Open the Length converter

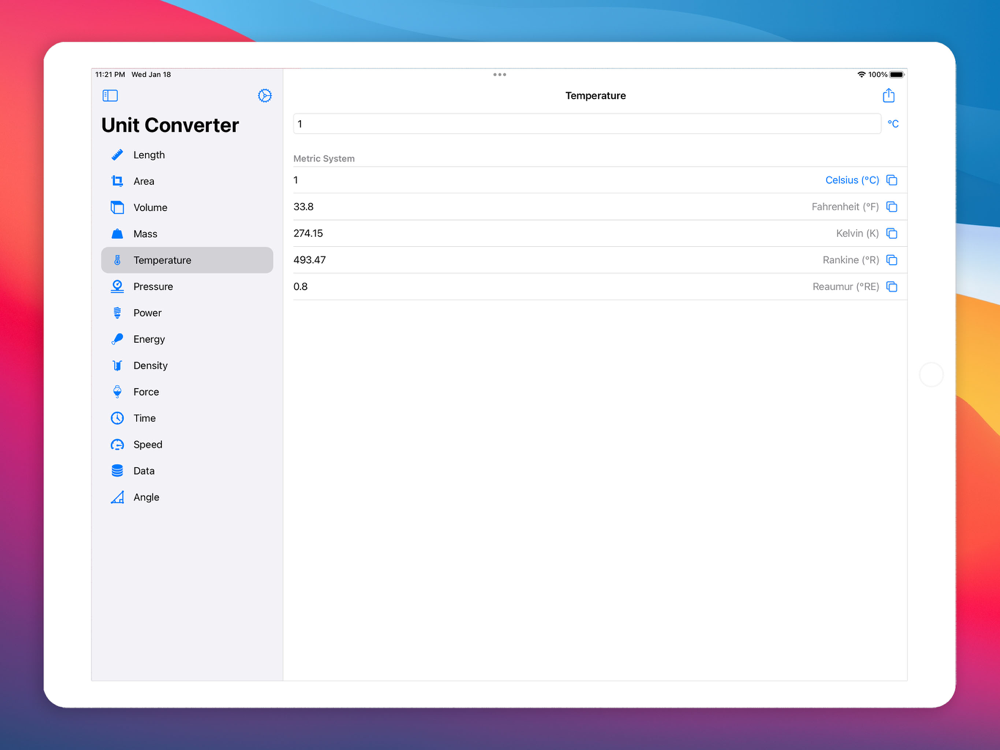coord(187,155)
